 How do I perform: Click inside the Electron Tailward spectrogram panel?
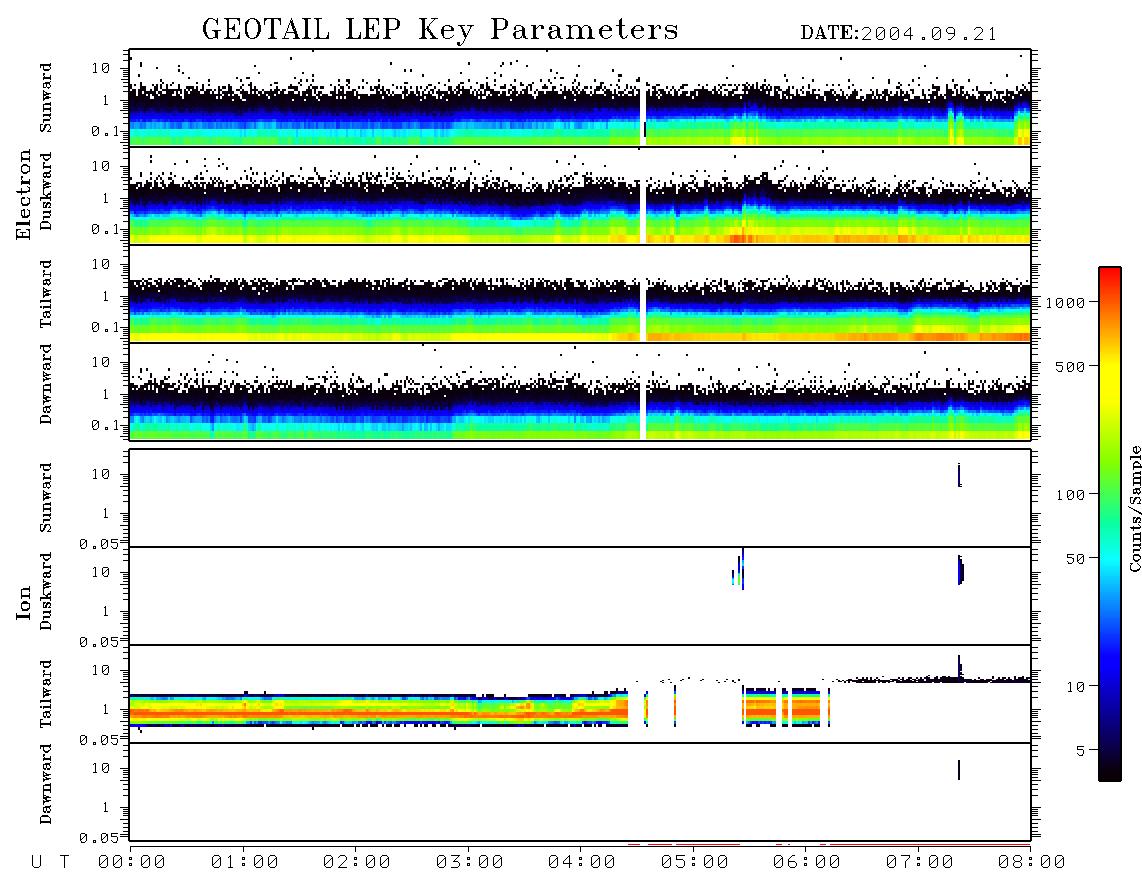(580, 294)
